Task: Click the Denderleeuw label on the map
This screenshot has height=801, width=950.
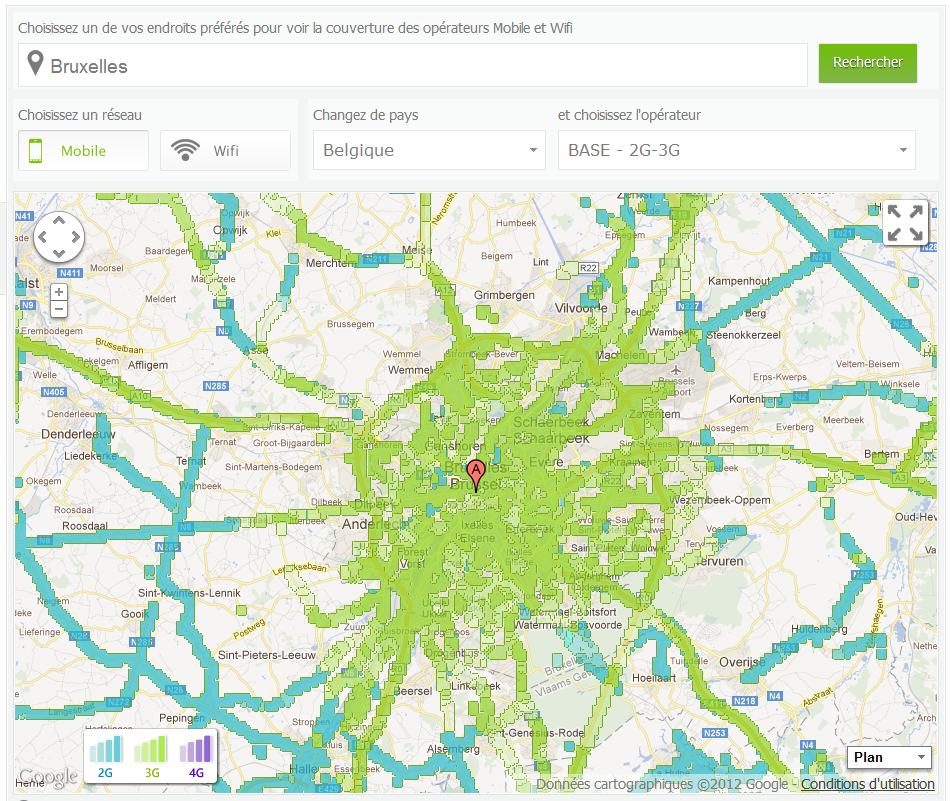Action: pyautogui.click(x=78, y=434)
